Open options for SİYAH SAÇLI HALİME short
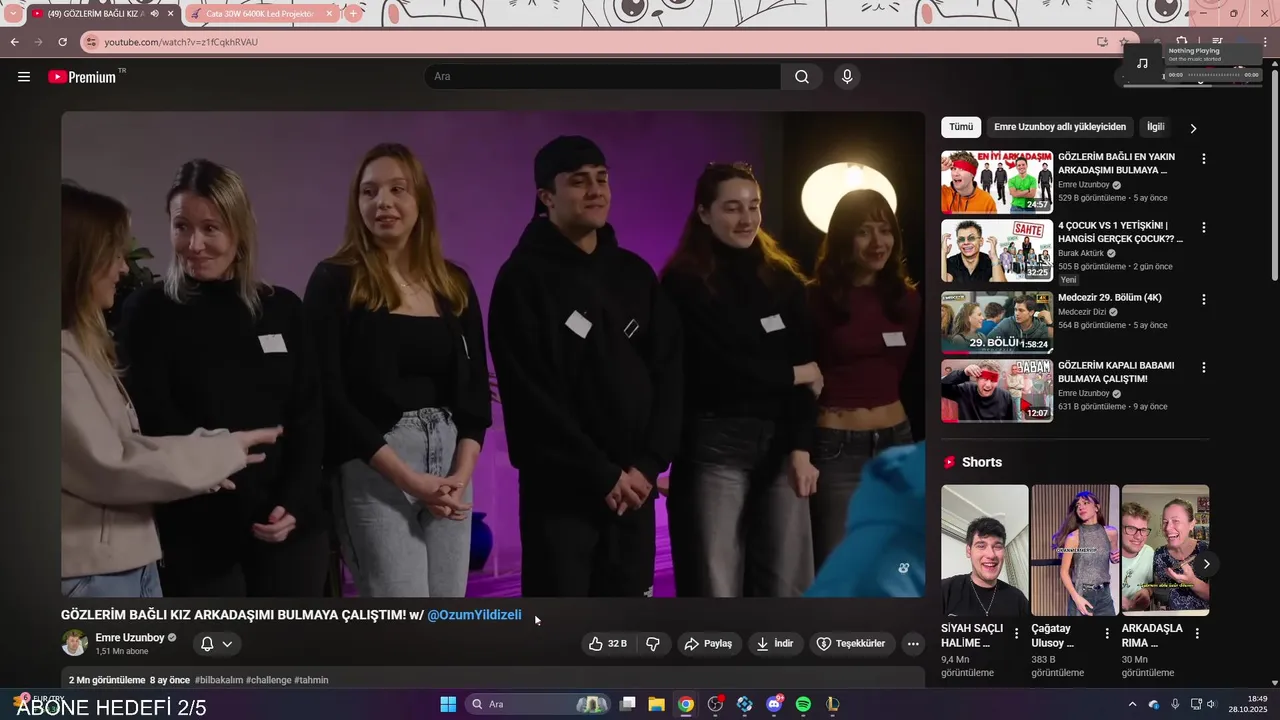Image resolution: width=1280 pixels, height=720 pixels. (1016, 634)
